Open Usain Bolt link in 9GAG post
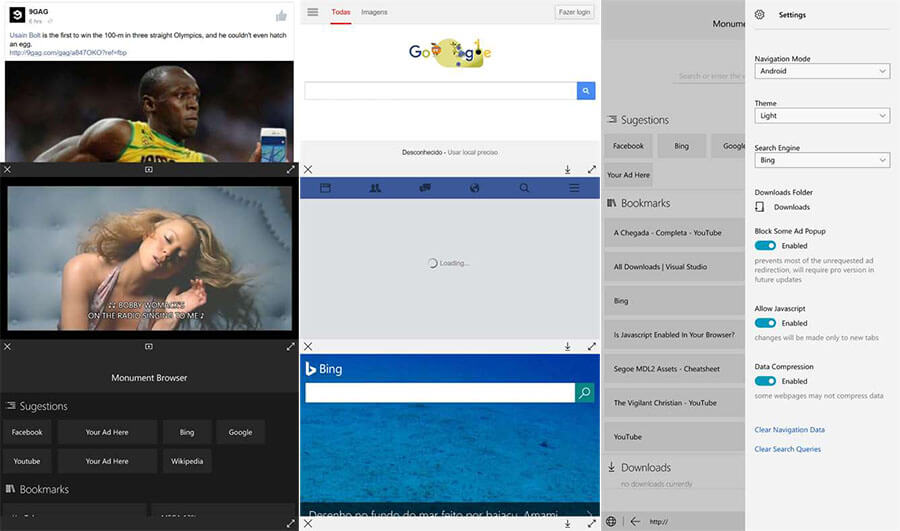The image size is (900, 531). pyautogui.click(x=25, y=35)
